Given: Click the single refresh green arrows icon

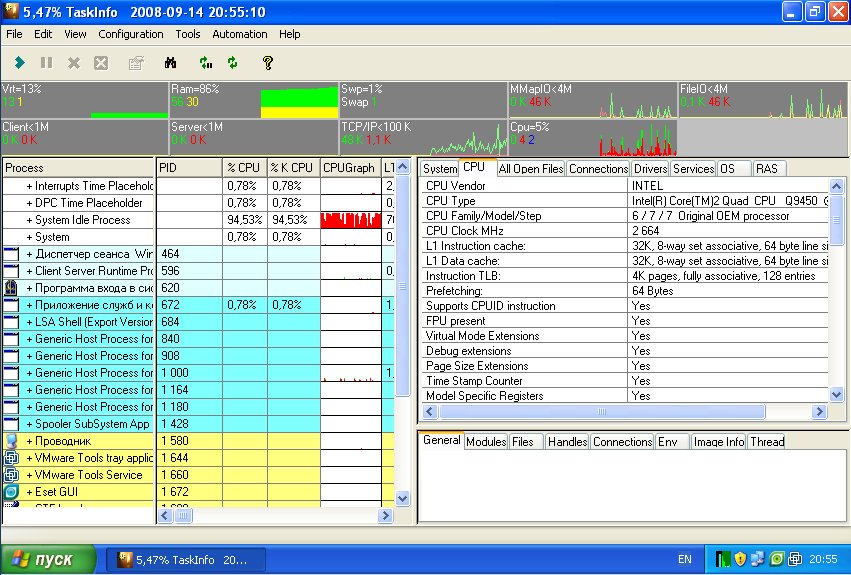Looking at the screenshot, I should pyautogui.click(x=233, y=63).
